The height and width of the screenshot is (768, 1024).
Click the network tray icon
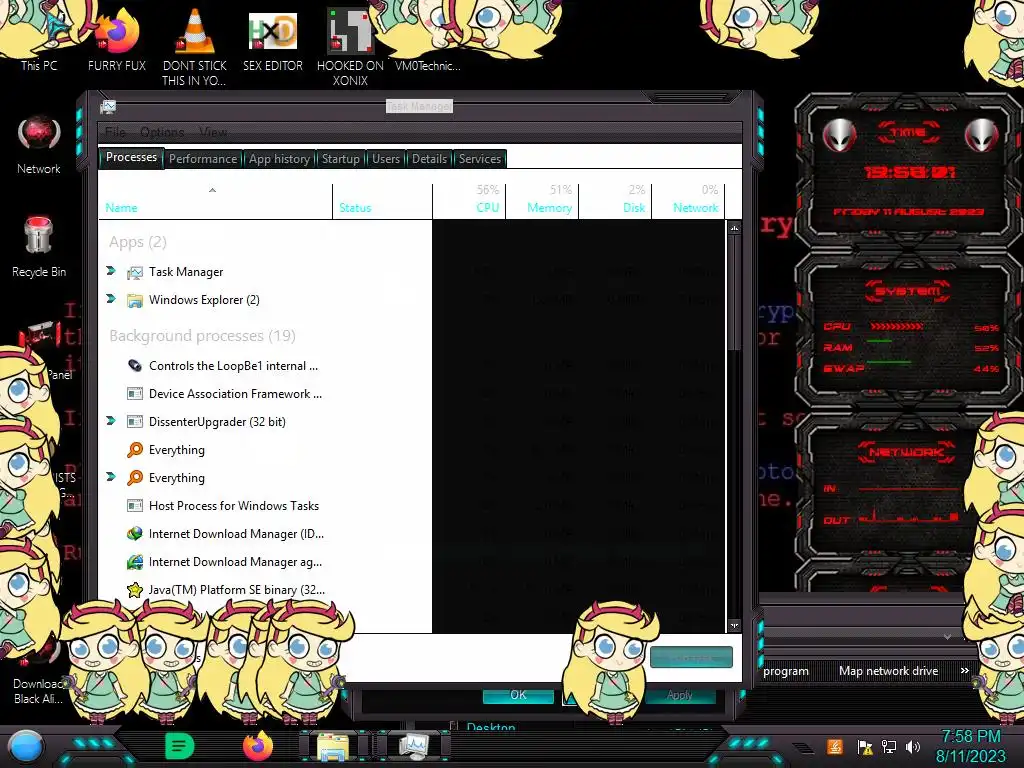[x=889, y=746]
